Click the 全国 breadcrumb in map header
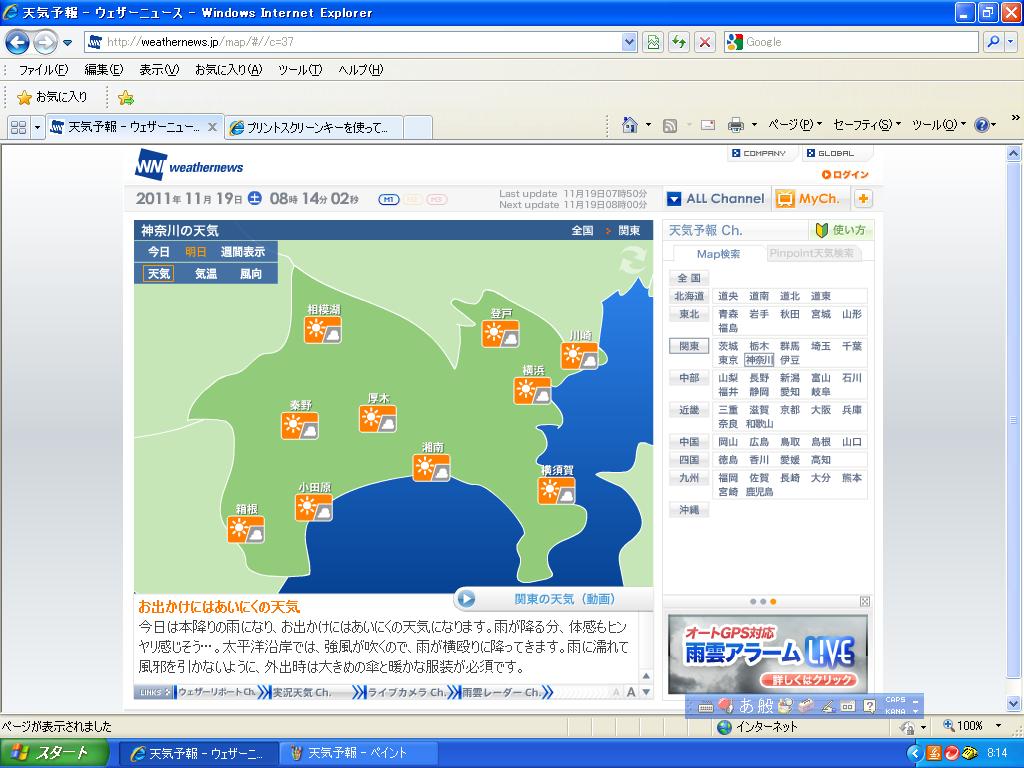 582,231
